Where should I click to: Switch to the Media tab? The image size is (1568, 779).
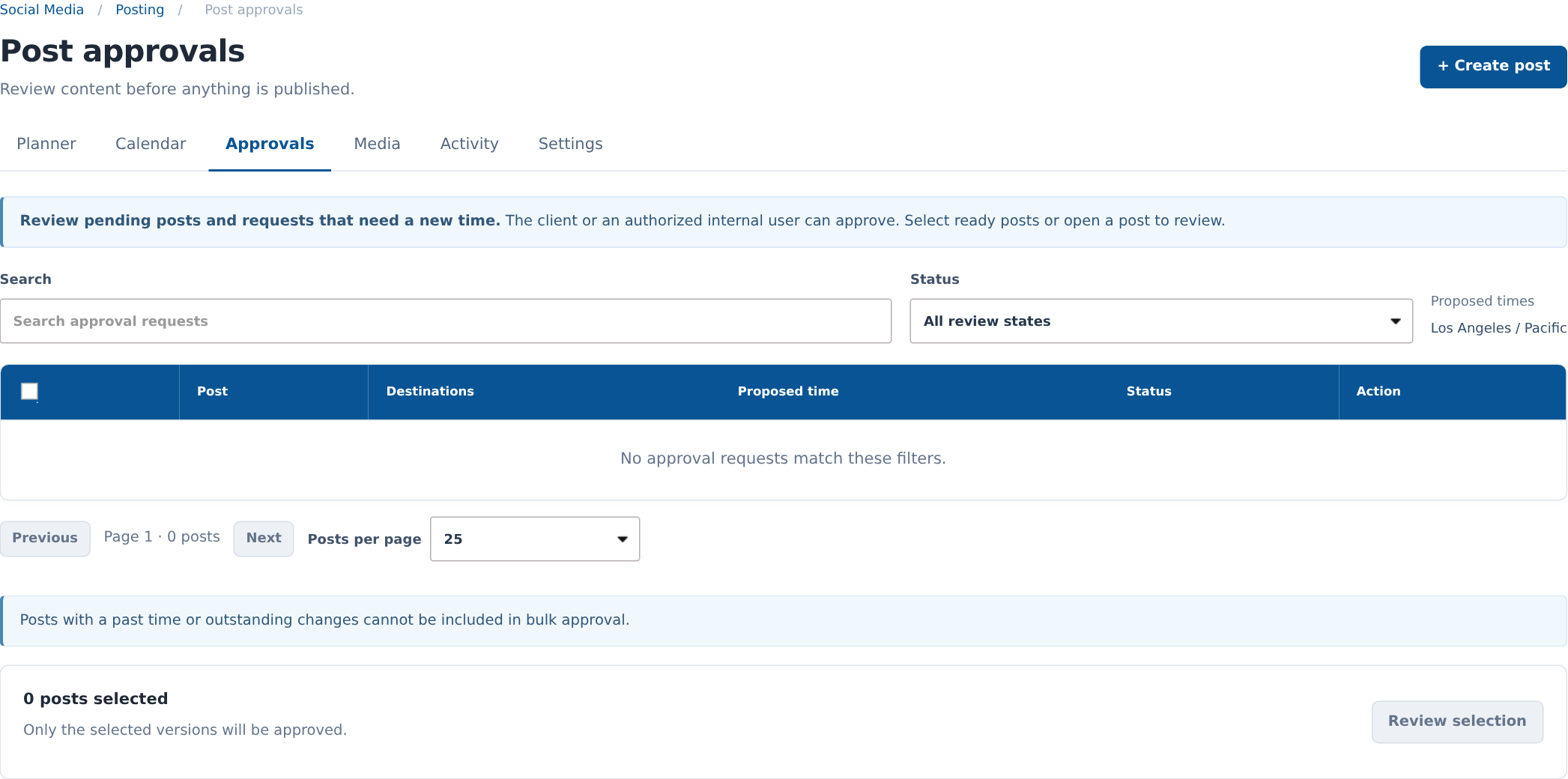(377, 144)
